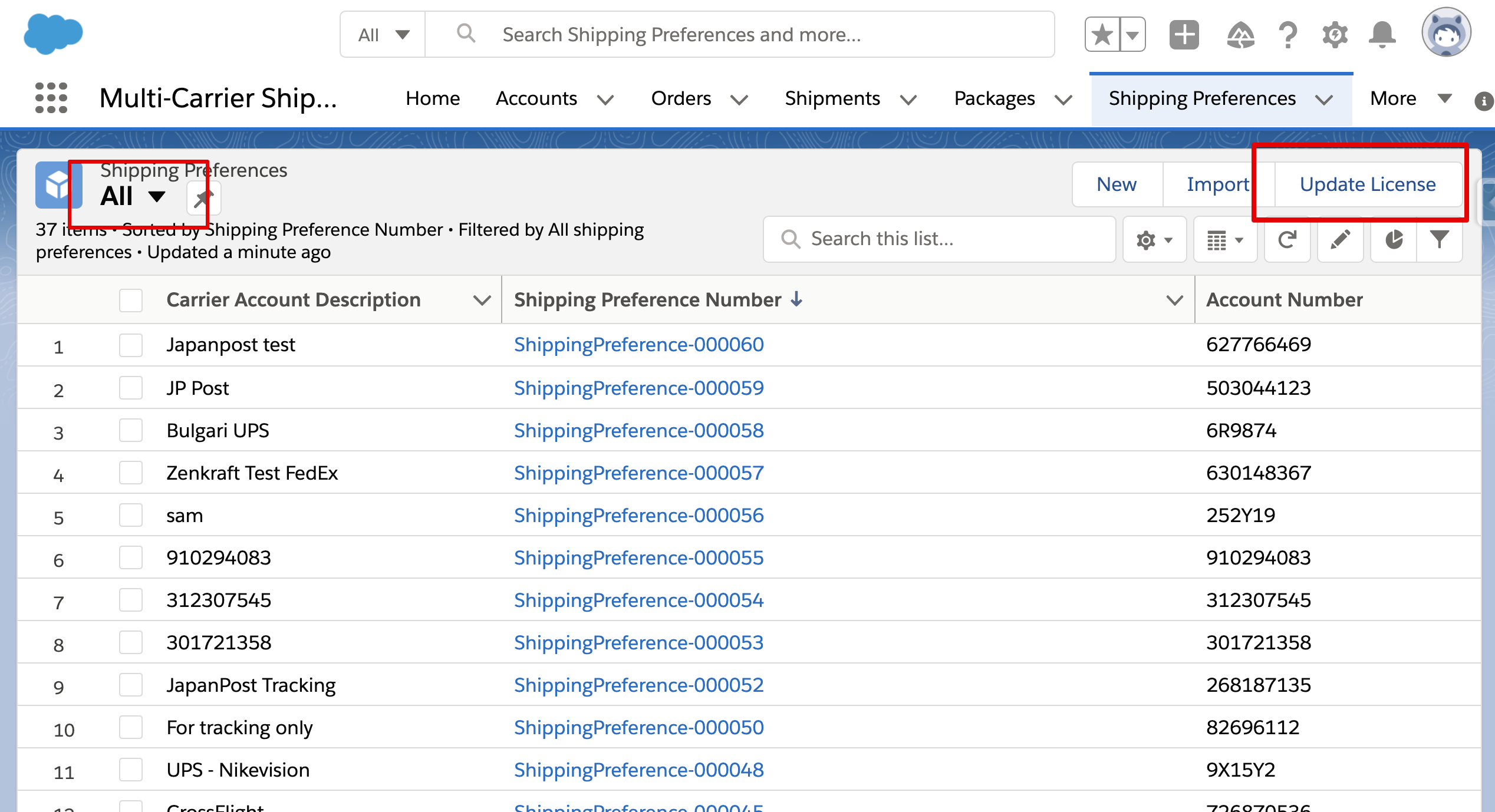Toggle the select-all rows checkbox
This screenshot has height=812, width=1495.
point(130,300)
